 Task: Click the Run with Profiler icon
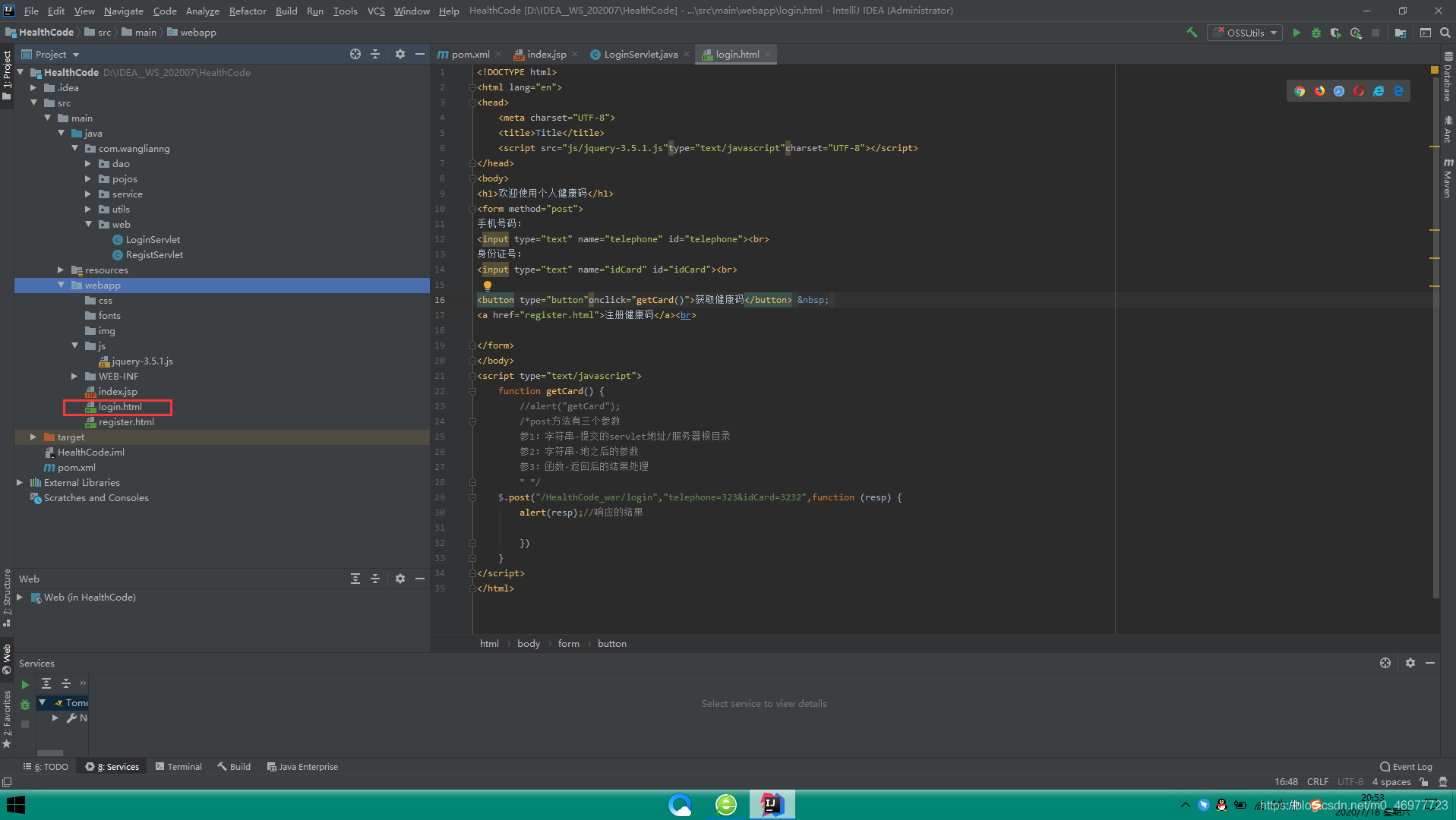(1356, 33)
